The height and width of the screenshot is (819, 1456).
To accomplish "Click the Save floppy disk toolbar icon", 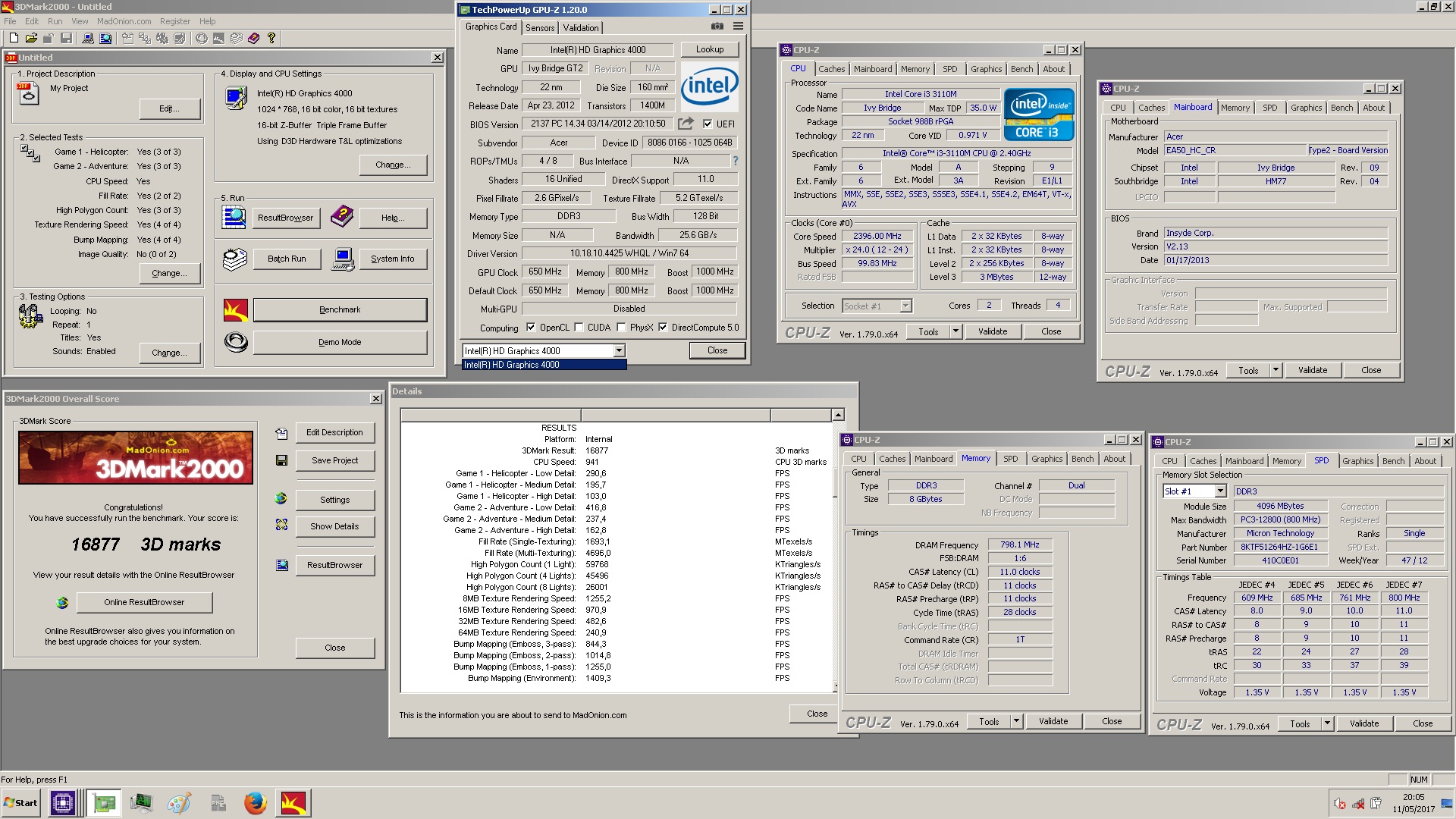I will point(66,38).
